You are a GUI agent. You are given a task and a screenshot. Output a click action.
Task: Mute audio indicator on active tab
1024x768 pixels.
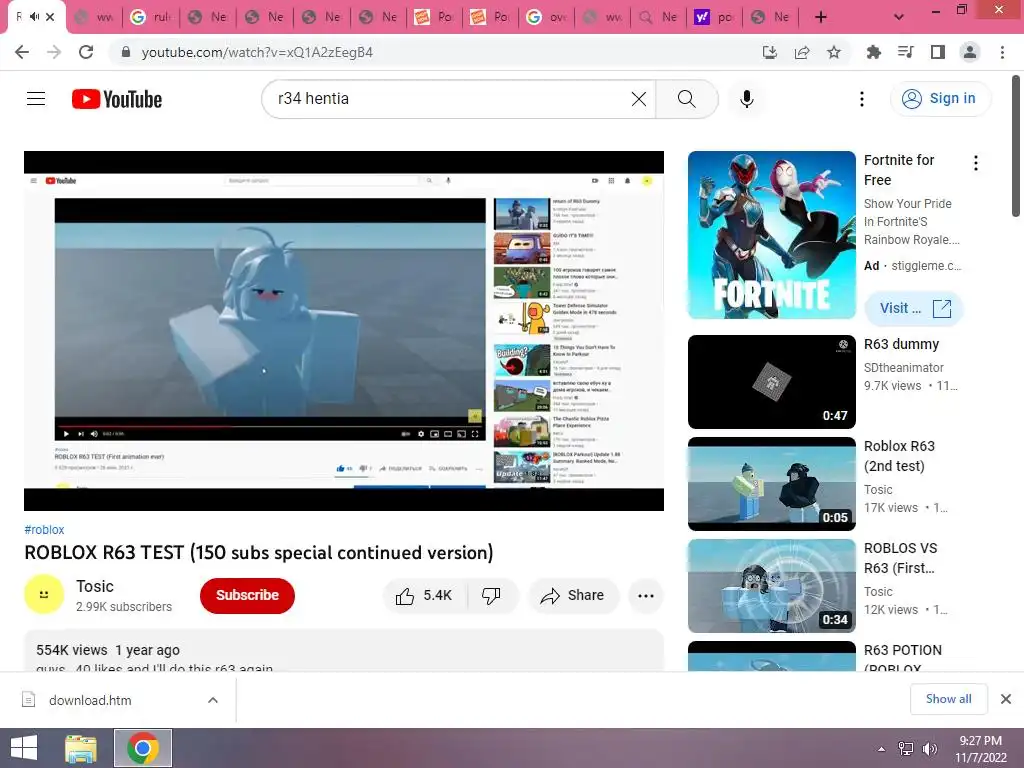click(x=34, y=16)
